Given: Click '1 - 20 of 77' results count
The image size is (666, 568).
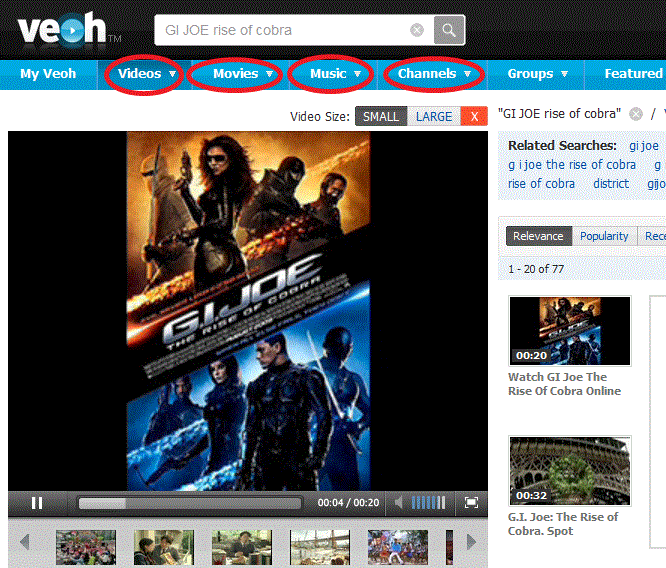Looking at the screenshot, I should point(536,269).
